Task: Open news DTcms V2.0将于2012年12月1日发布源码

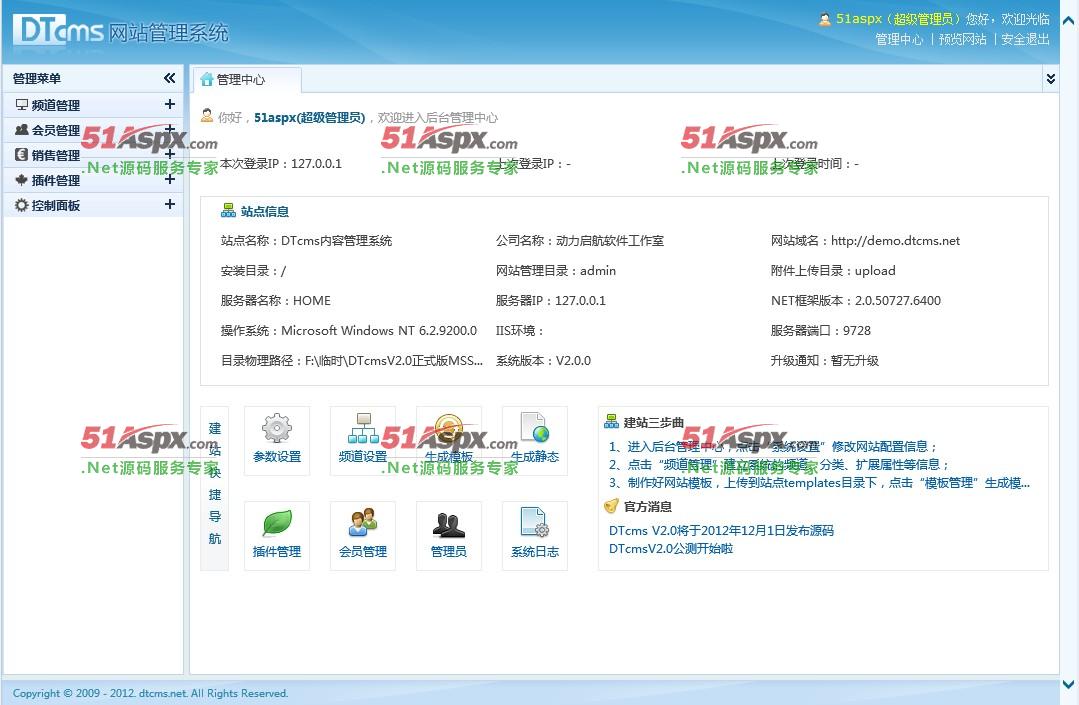Action: (721, 530)
